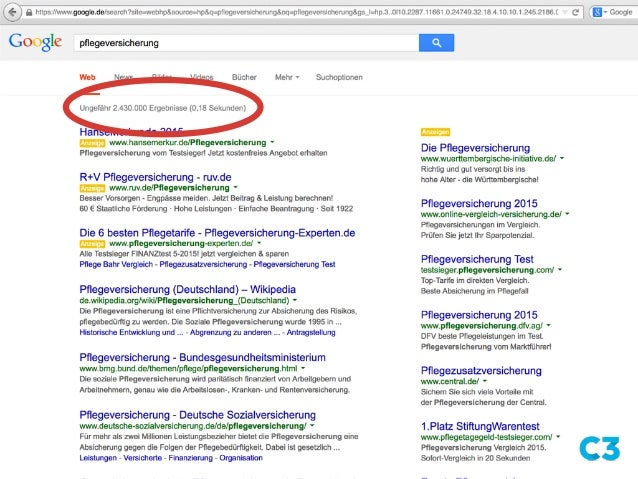Expand arrow next to de.wikipedia.org URL
The image size is (638, 479).
point(295,300)
